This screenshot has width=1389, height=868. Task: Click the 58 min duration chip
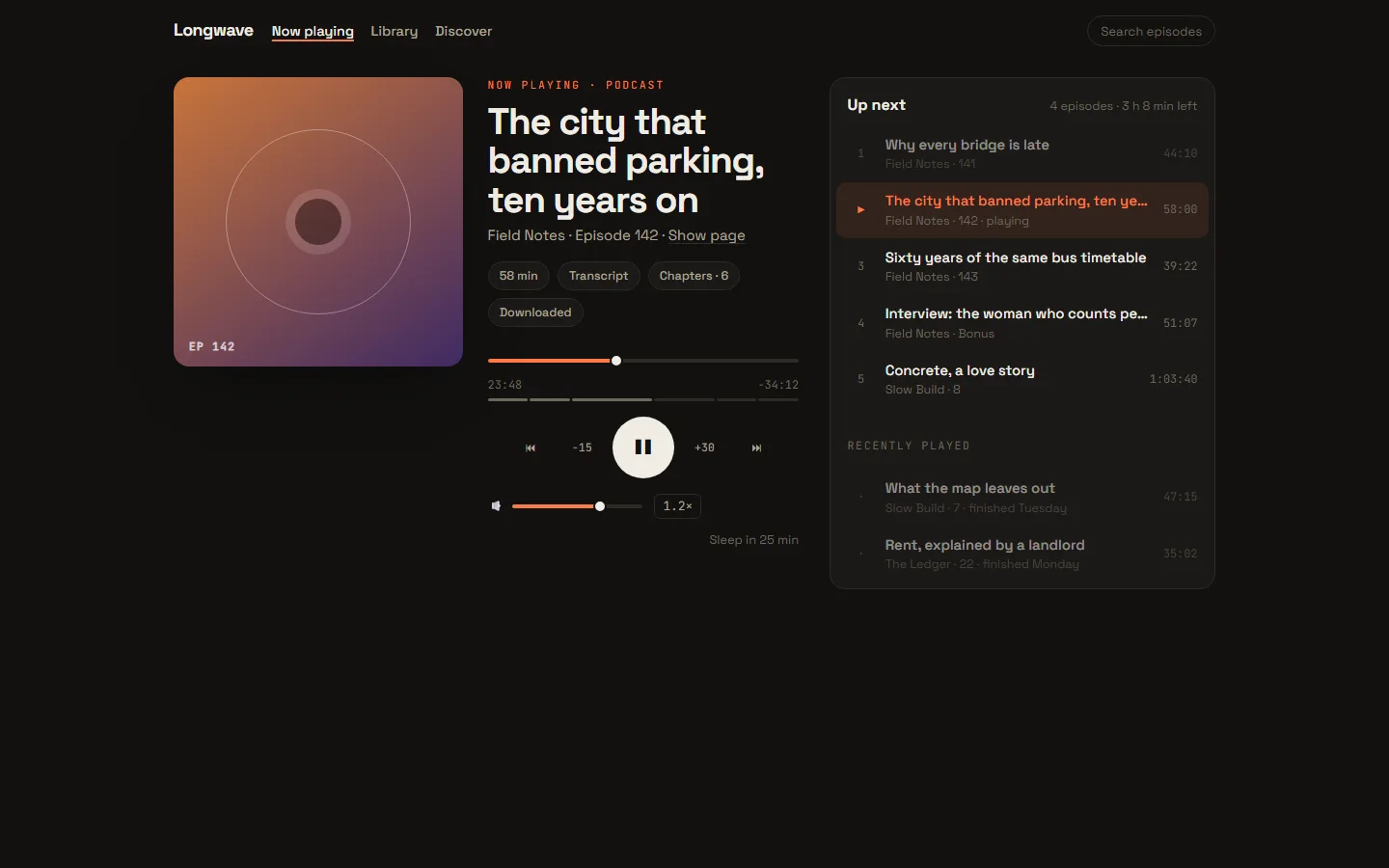[519, 276]
